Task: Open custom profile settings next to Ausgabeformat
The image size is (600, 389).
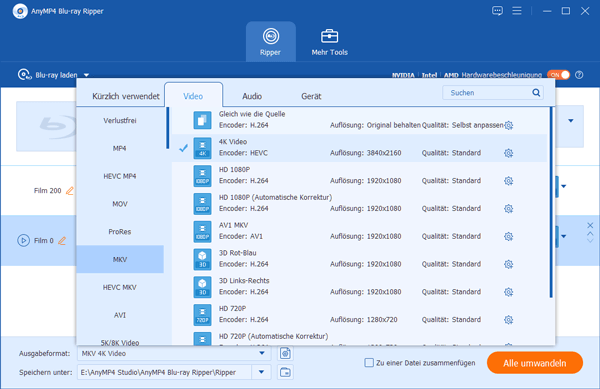Action: click(285, 353)
